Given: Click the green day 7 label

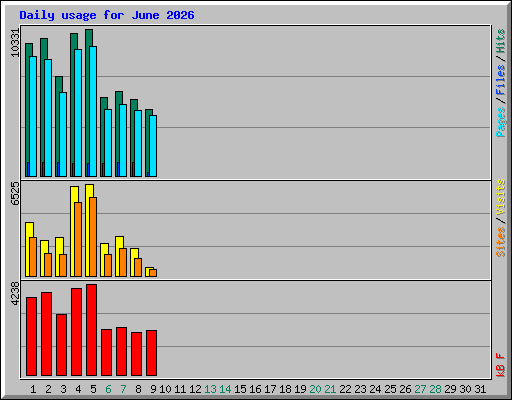Looking at the screenshot, I should 123,389.
